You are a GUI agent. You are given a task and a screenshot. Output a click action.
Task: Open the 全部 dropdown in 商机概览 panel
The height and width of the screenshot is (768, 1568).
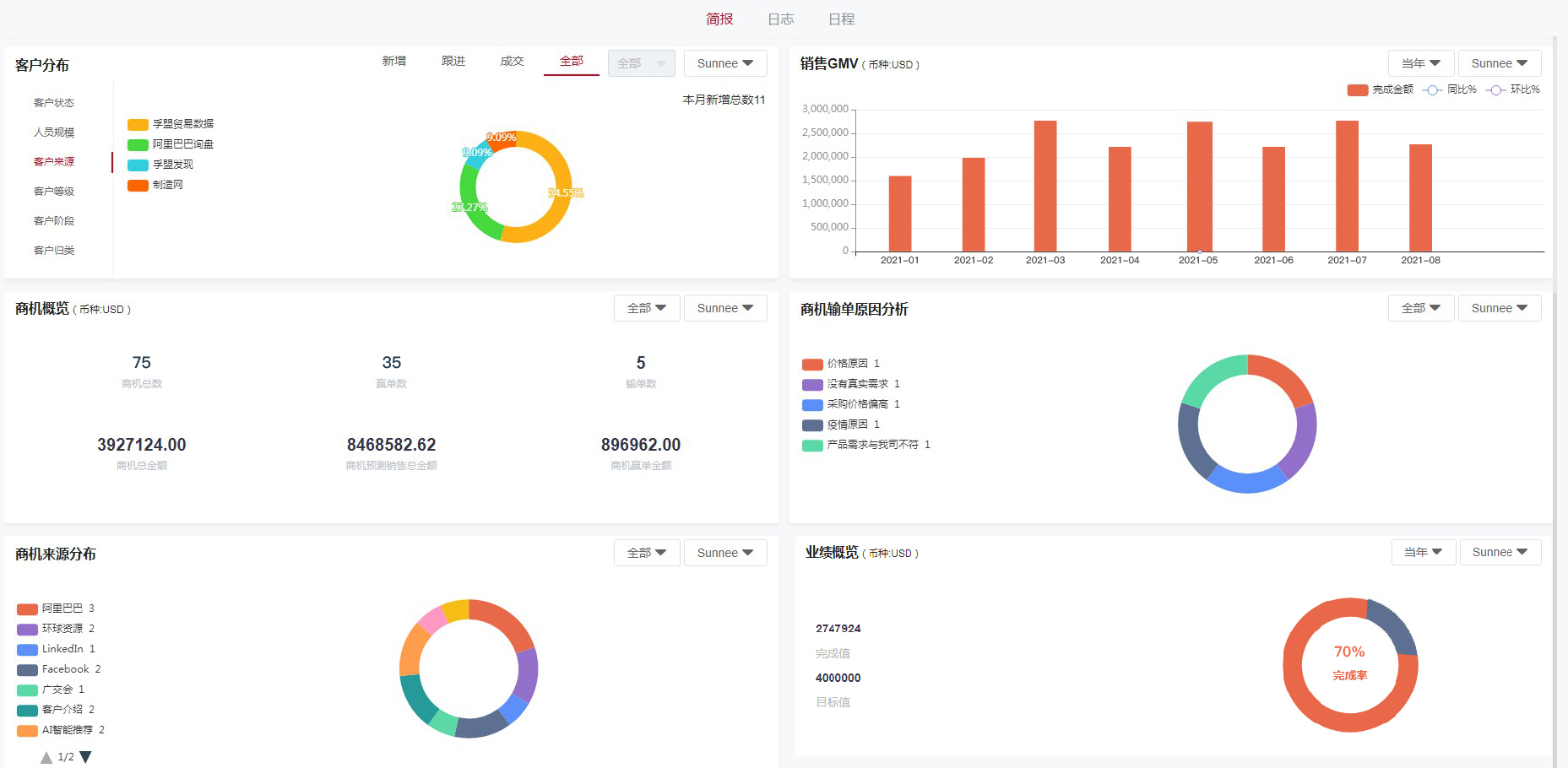[x=646, y=308]
